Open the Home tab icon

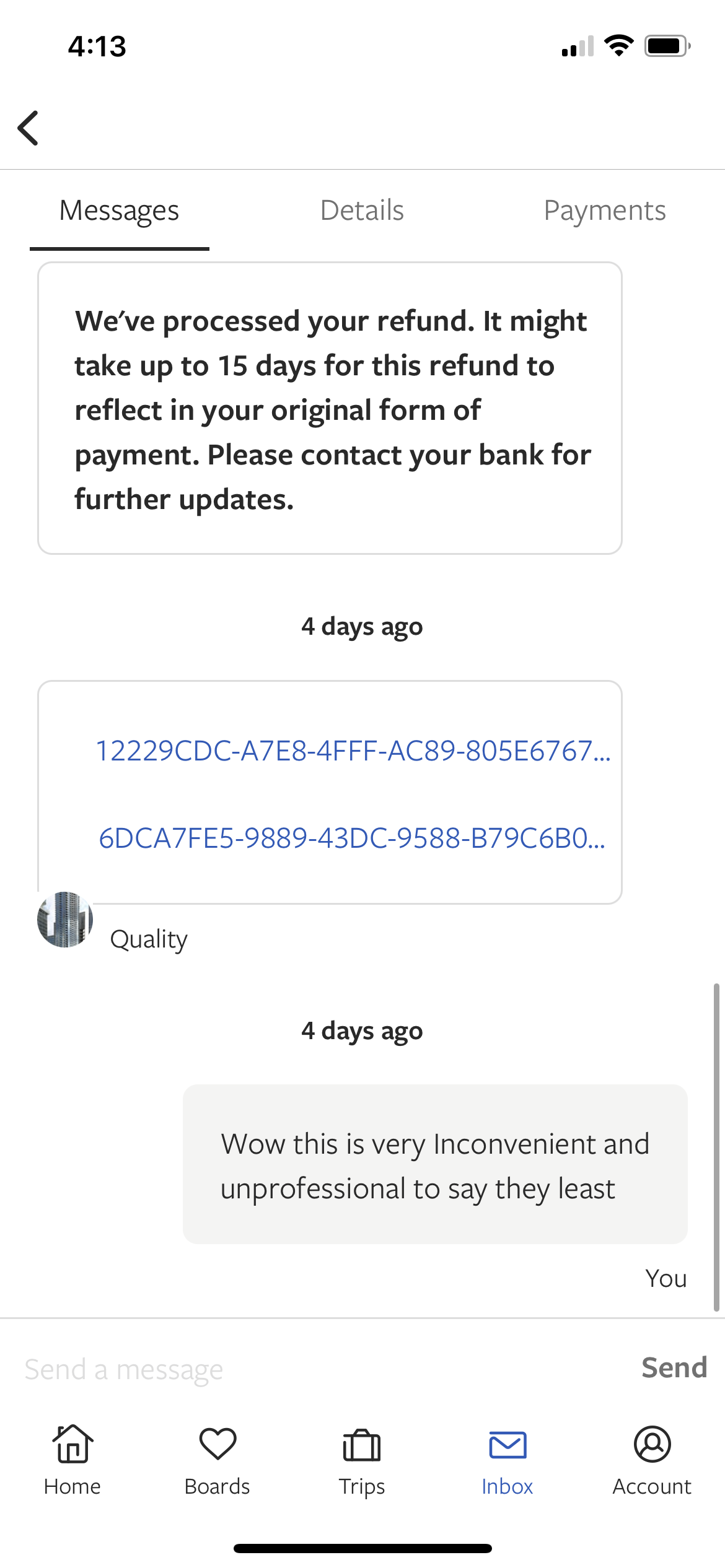(72, 1444)
